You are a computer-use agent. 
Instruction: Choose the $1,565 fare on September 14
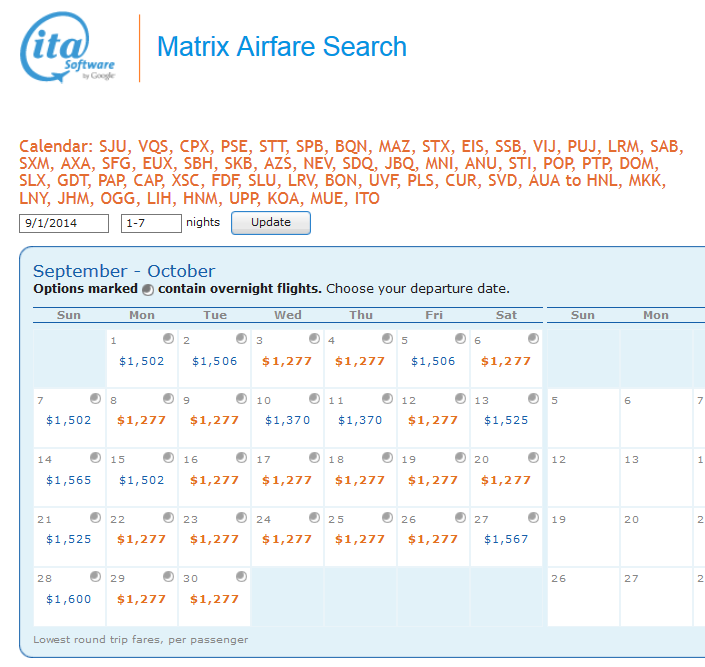68,481
